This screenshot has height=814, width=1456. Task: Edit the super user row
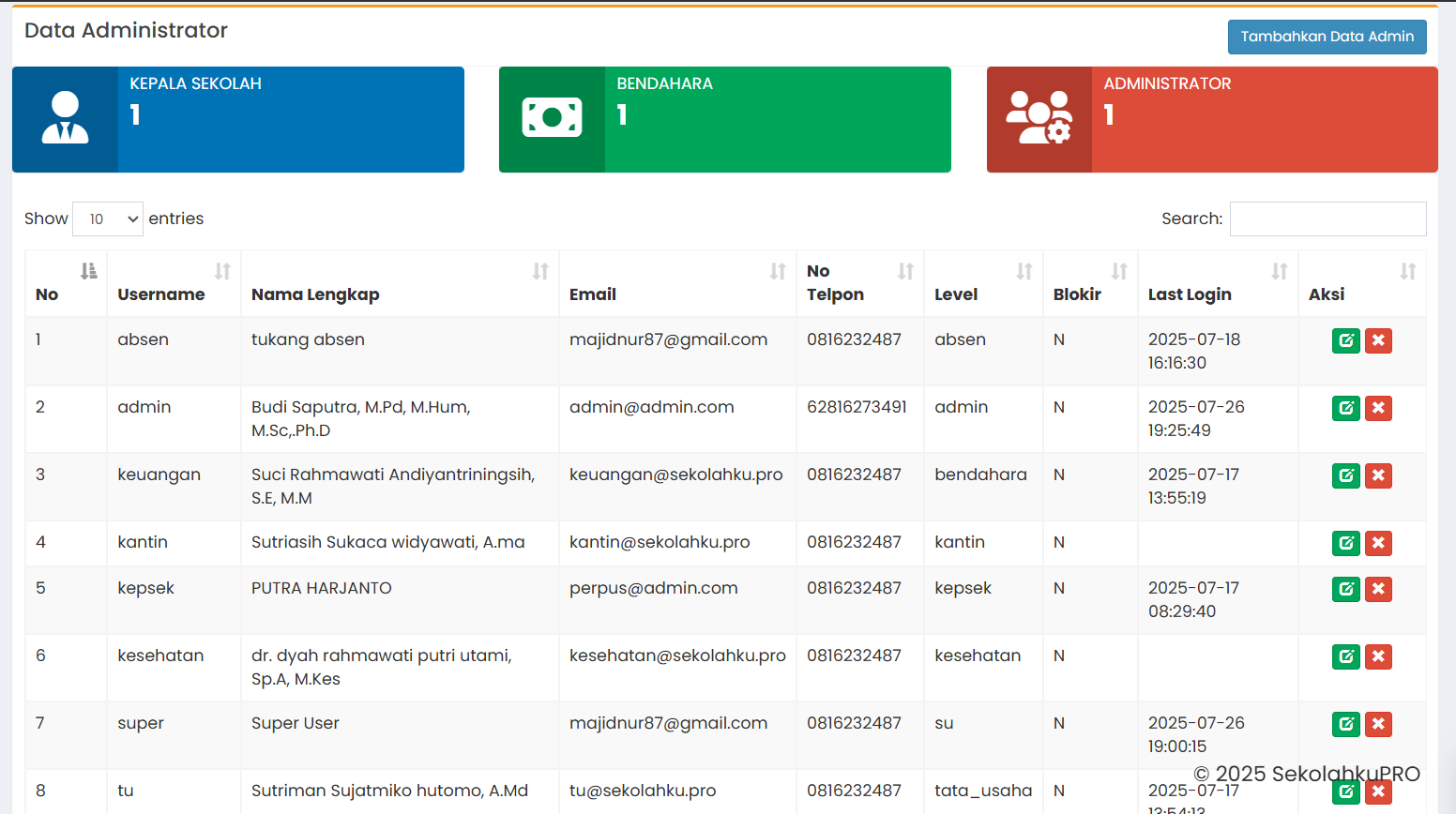click(1346, 724)
